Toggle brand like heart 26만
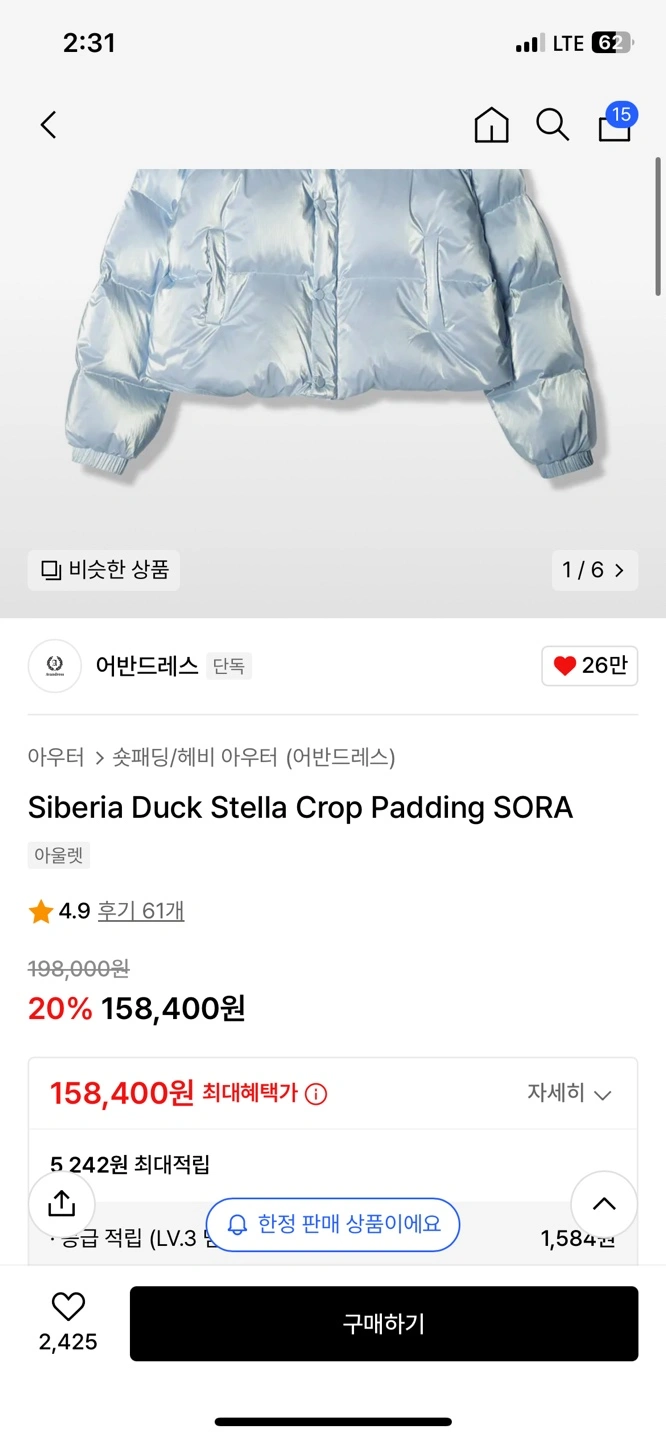The height and width of the screenshot is (1440, 666). [589, 666]
